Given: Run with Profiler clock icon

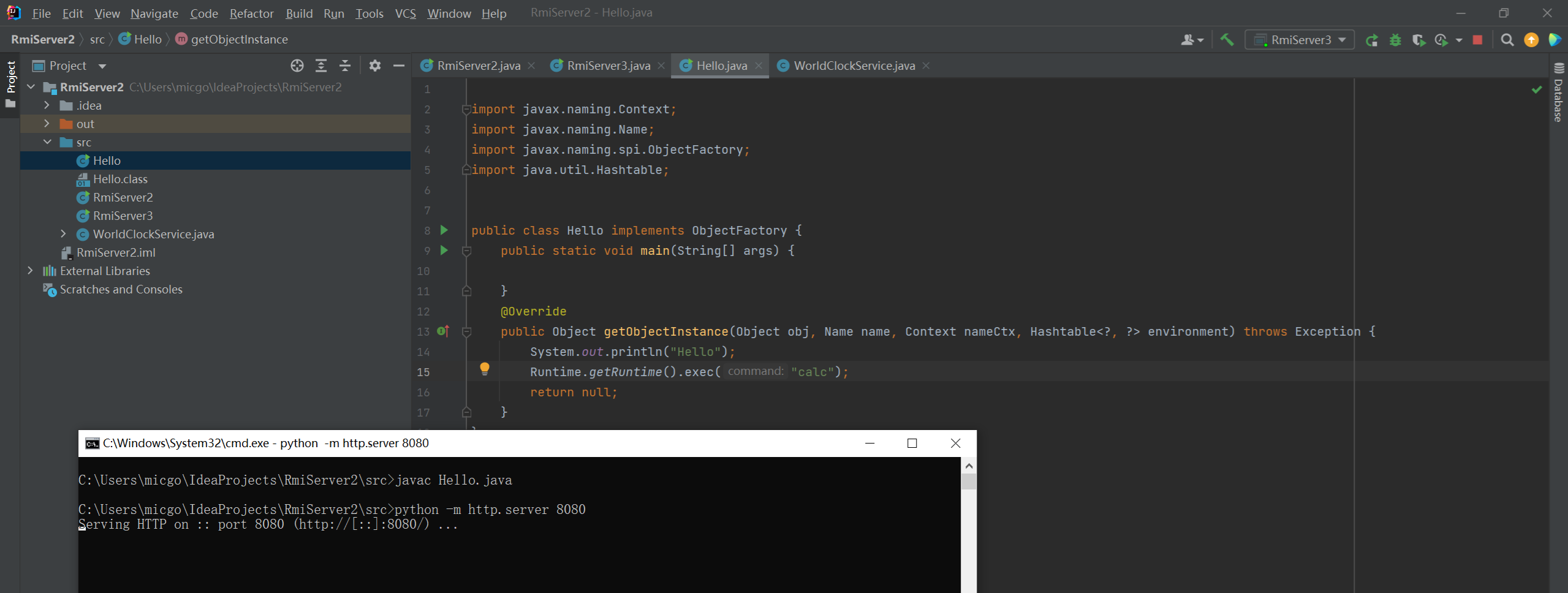Looking at the screenshot, I should 1441,40.
